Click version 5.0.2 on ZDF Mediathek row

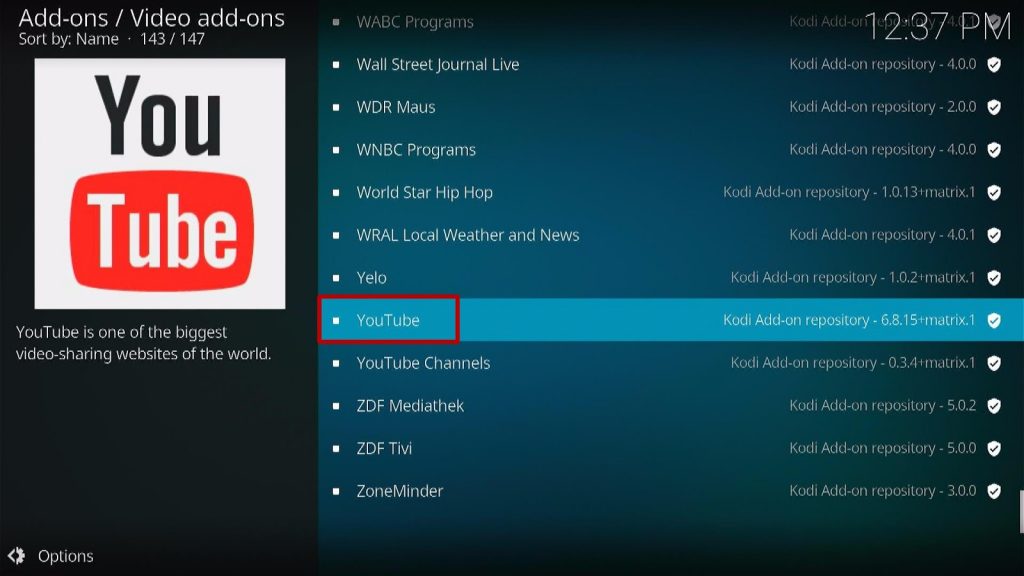pyautogui.click(x=961, y=405)
